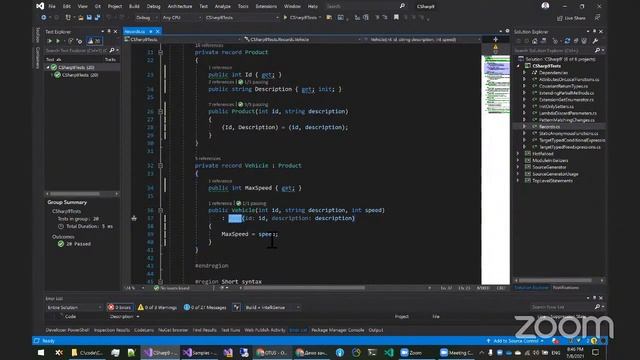640x360 pixels.
Task: Toggle the Messages filter button
Action: click(205, 307)
